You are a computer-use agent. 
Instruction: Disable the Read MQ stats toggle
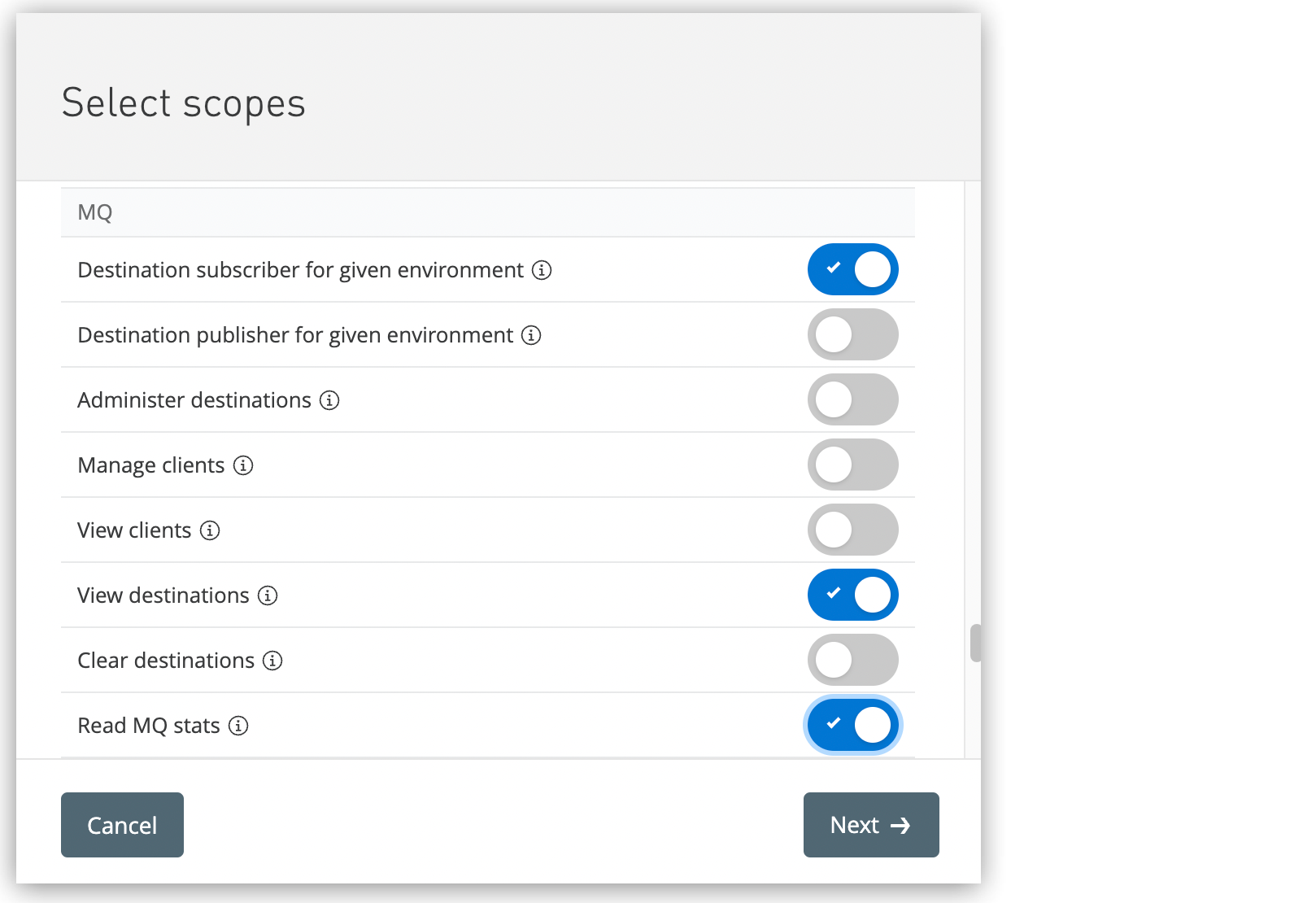852,725
